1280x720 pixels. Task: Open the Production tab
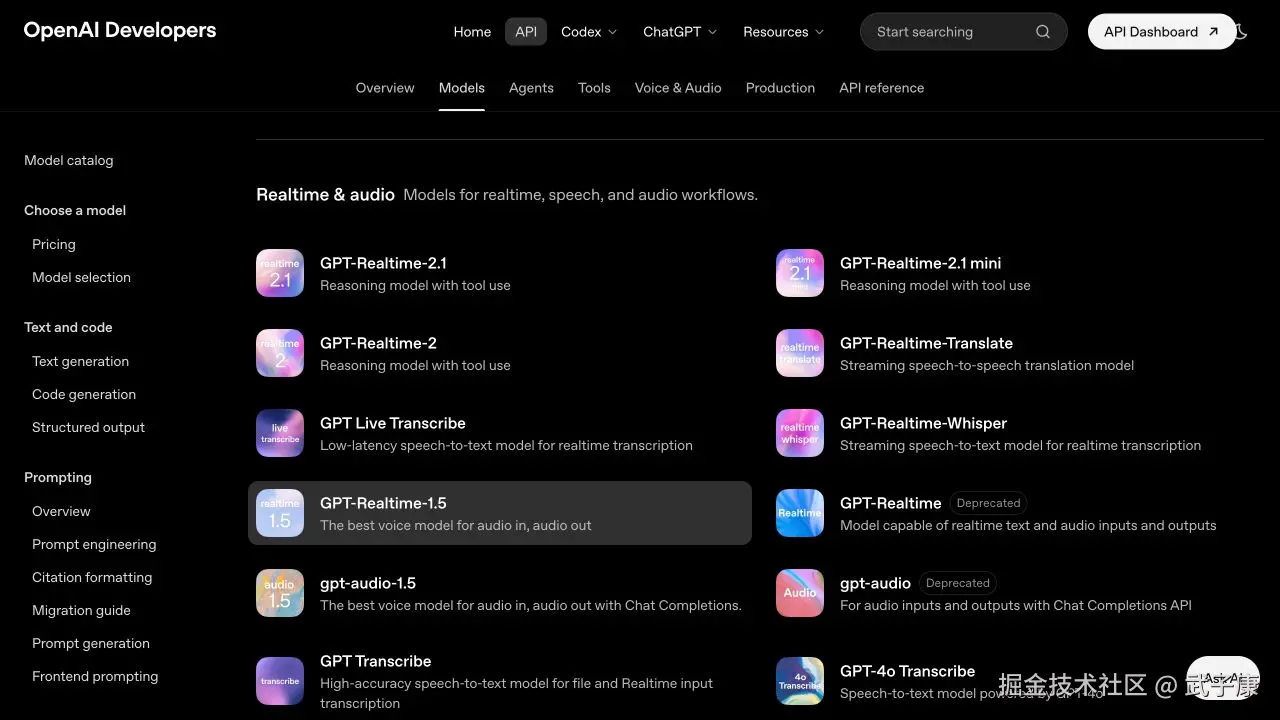coord(780,88)
